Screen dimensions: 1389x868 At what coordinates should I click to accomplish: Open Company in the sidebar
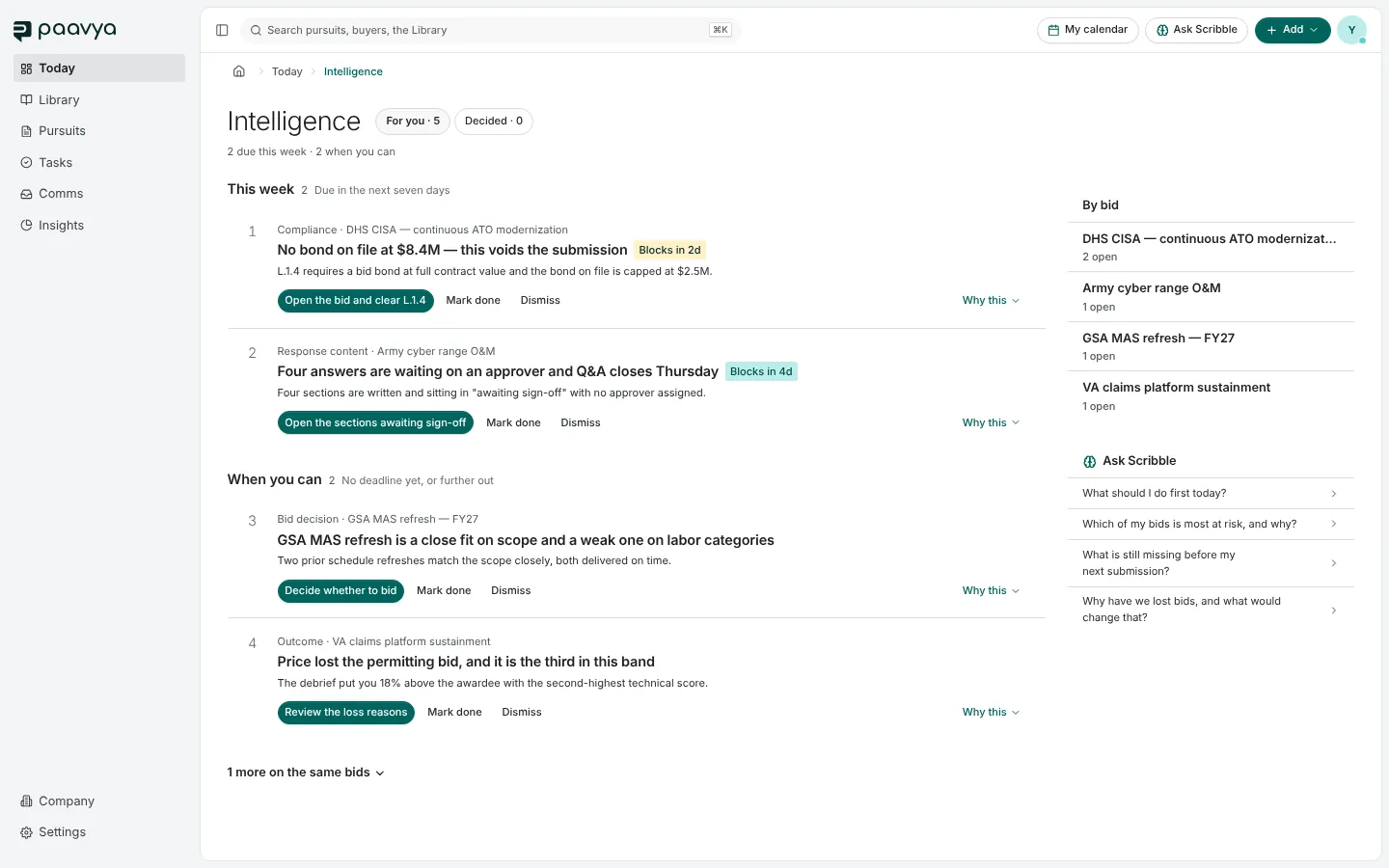(x=99, y=800)
